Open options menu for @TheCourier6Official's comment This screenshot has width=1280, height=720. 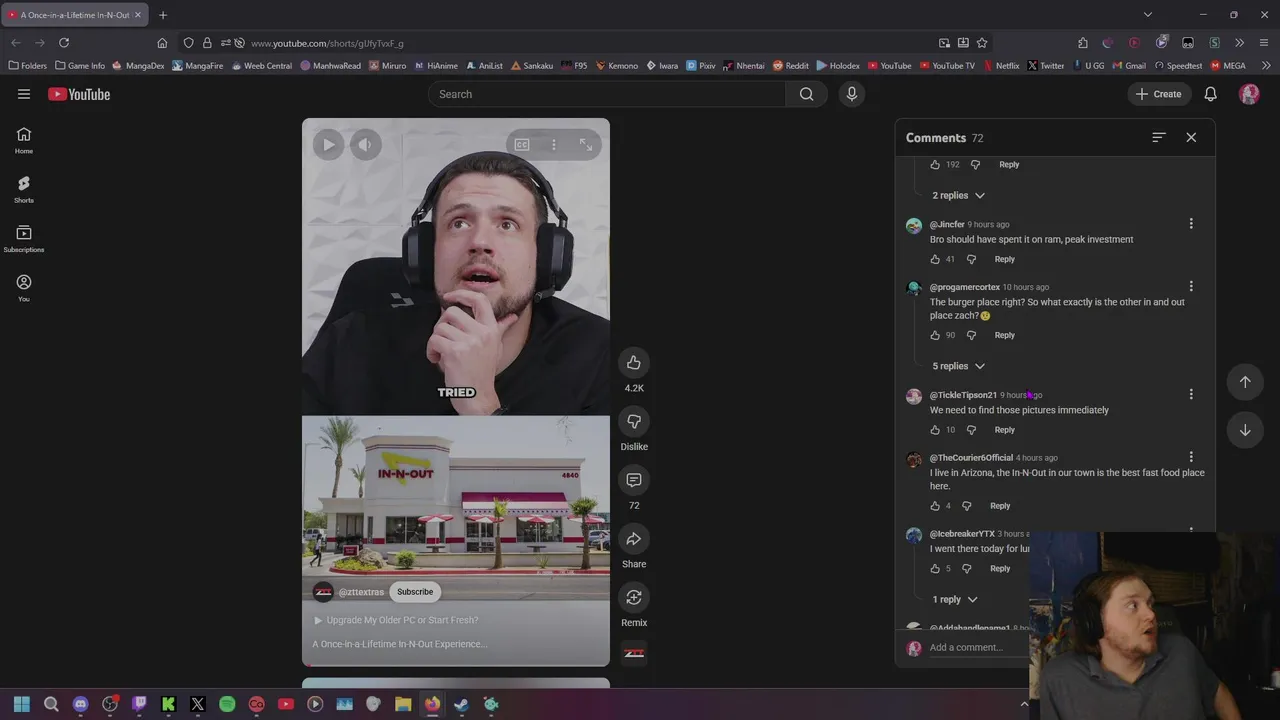(1191, 458)
